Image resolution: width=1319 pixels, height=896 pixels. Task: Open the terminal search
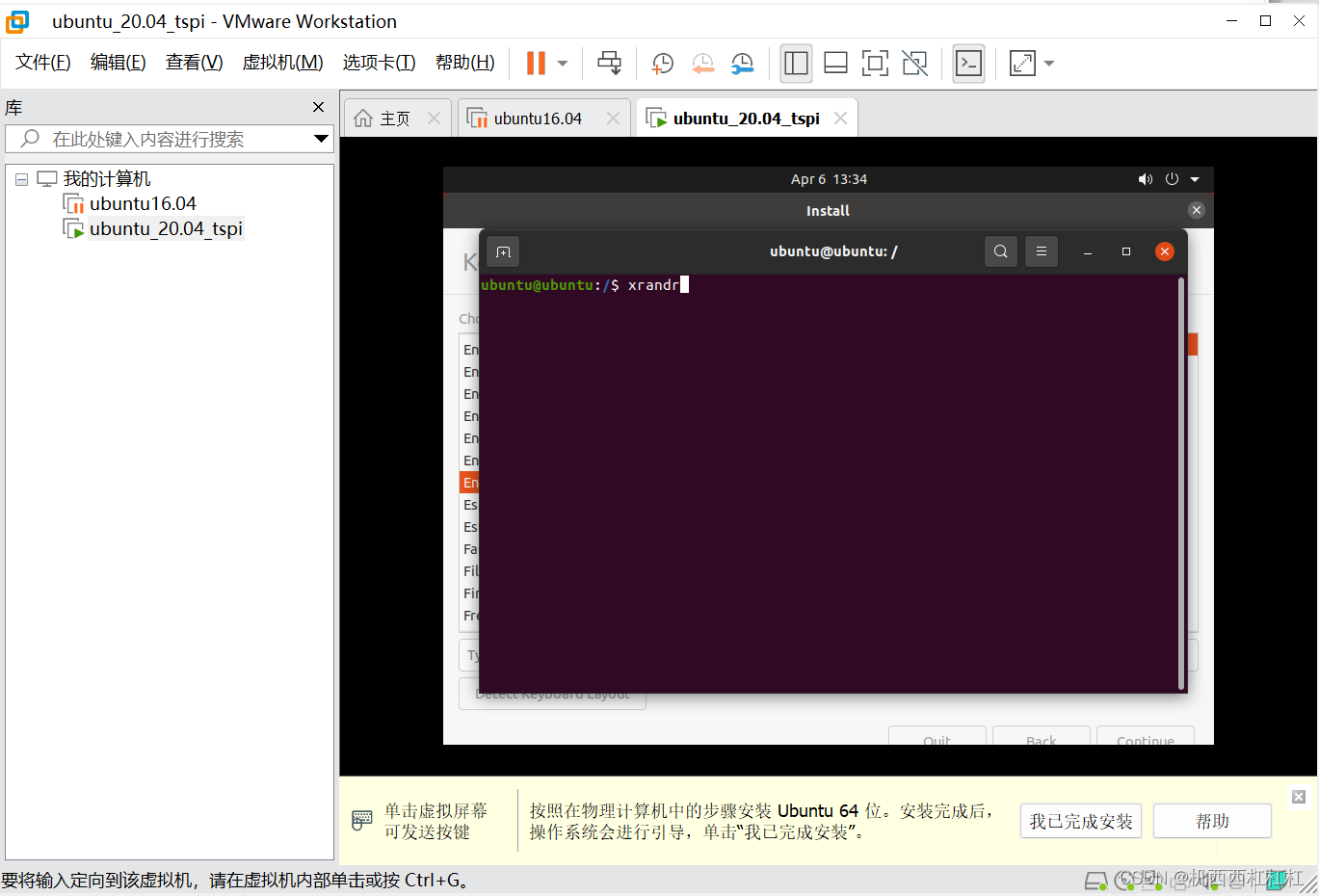click(1000, 250)
